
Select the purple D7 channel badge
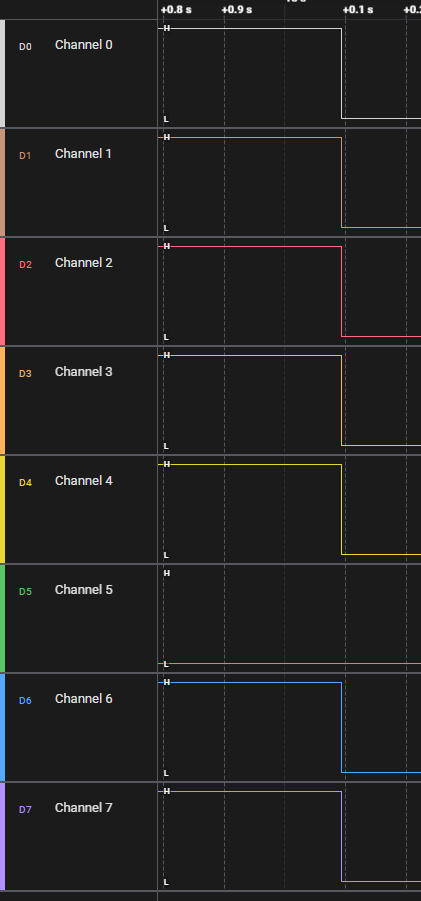(25, 810)
